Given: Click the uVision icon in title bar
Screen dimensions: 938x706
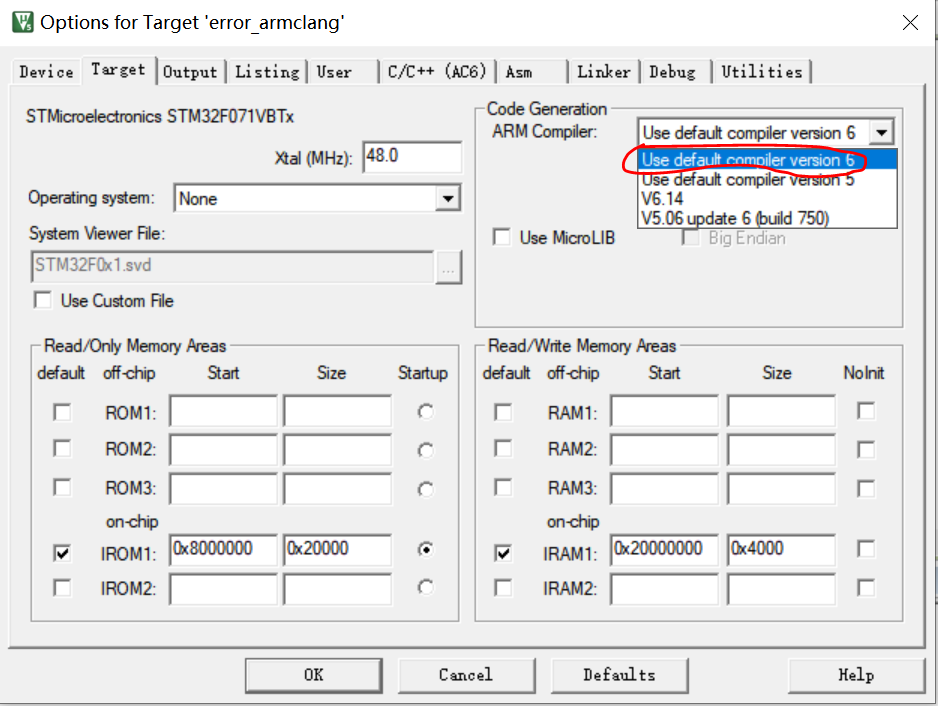Looking at the screenshot, I should tap(22, 21).
